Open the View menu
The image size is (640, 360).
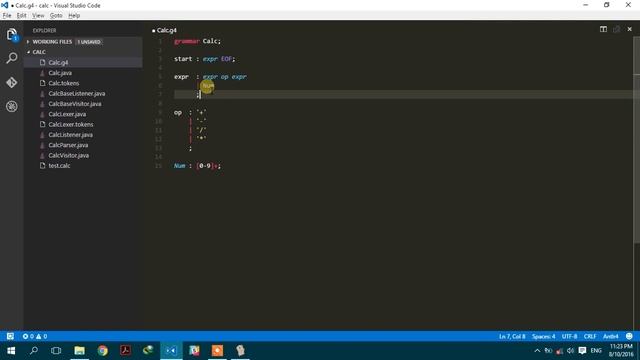(38, 16)
